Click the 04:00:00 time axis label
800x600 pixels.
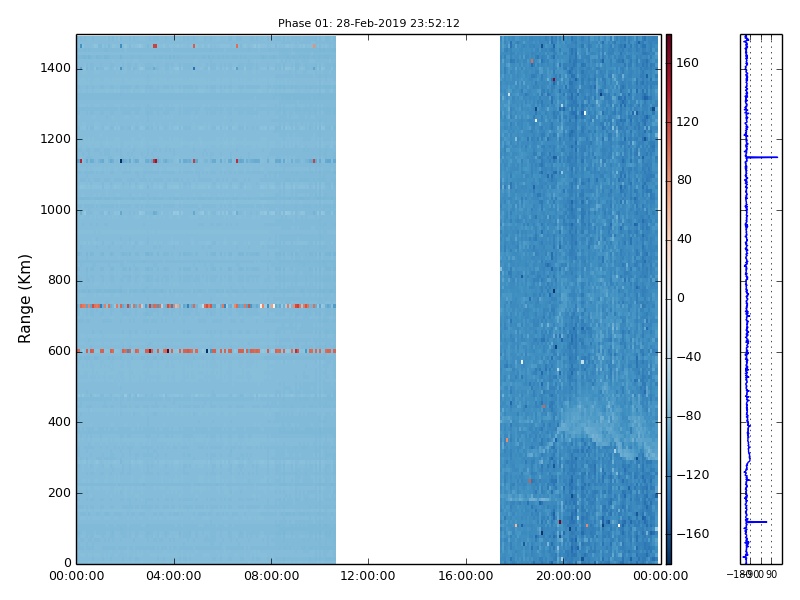[x=173, y=576]
